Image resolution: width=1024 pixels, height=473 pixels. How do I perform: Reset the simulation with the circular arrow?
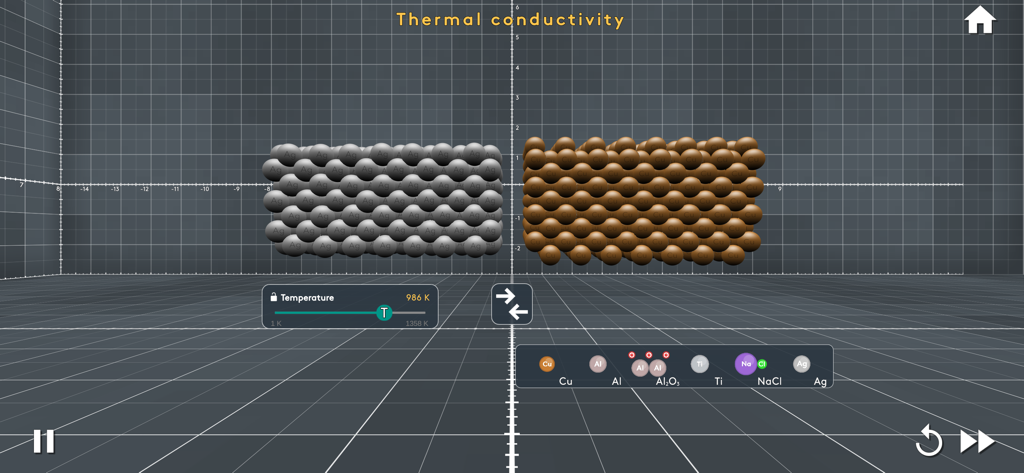[x=929, y=441]
